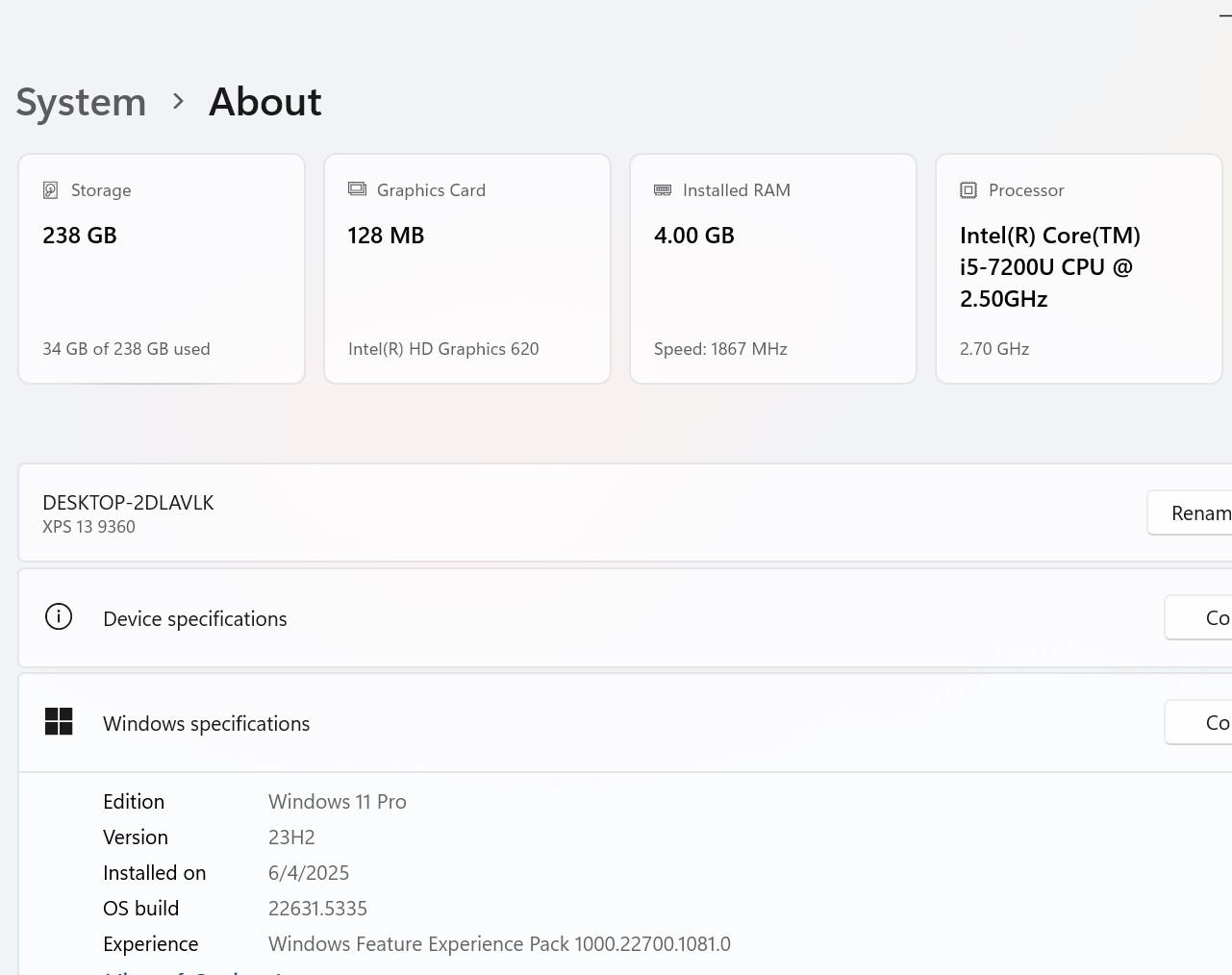Click the Processor chip icon
The image size is (1232, 975).
[968, 190]
